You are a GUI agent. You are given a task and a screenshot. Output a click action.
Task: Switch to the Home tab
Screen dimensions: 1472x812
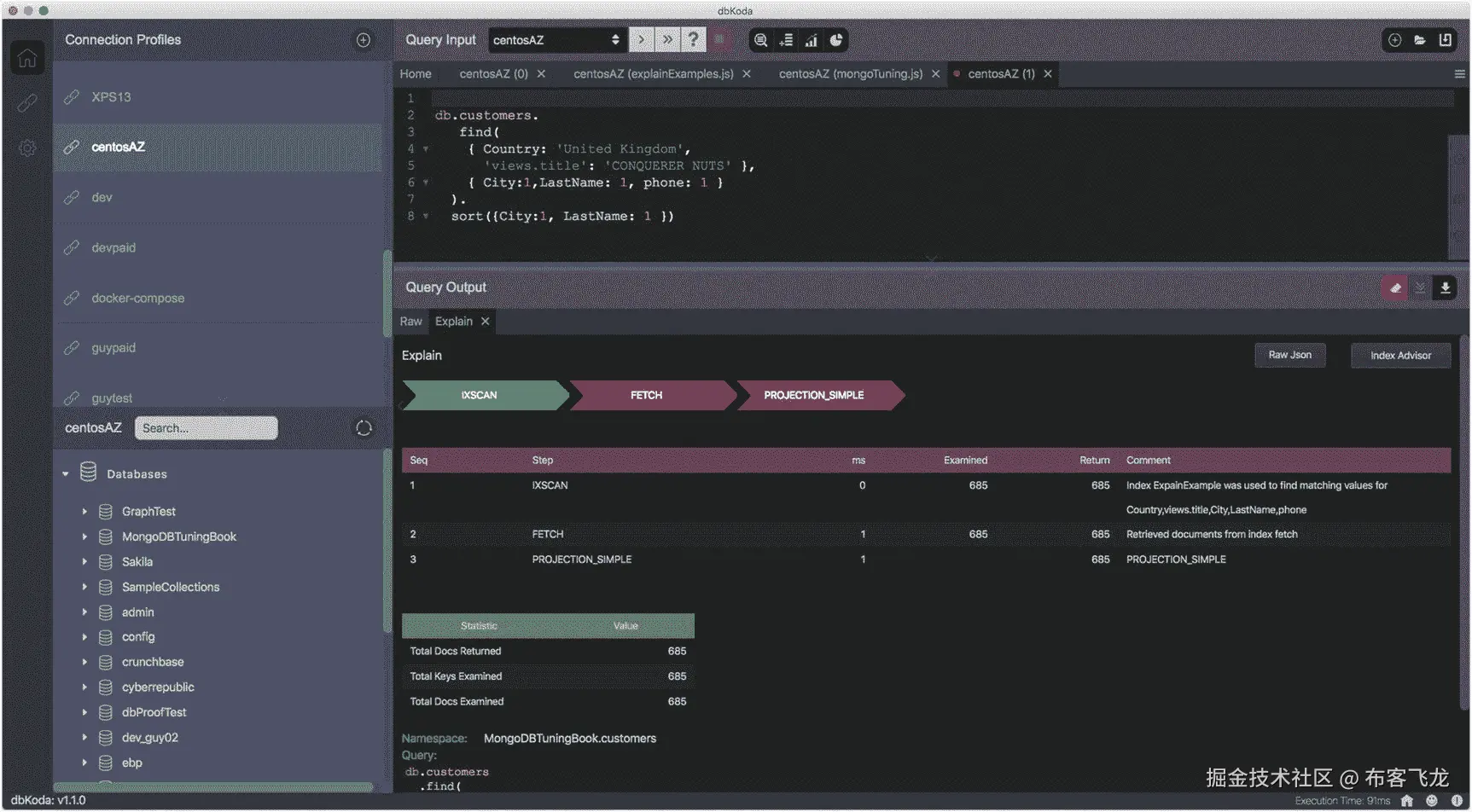416,74
